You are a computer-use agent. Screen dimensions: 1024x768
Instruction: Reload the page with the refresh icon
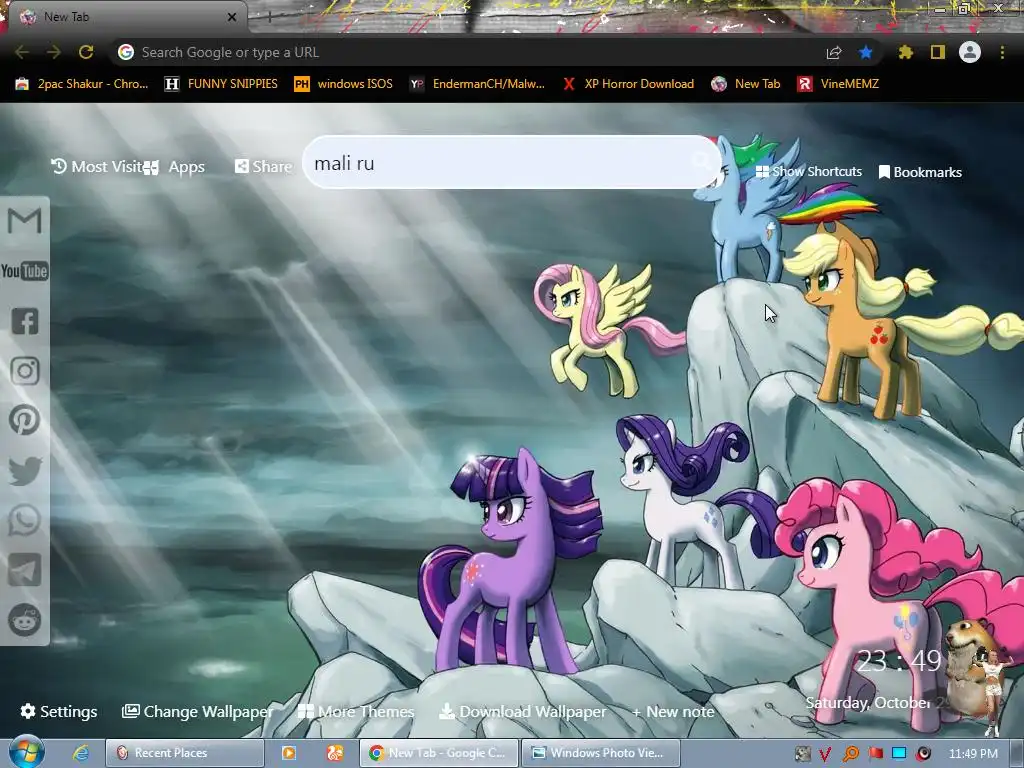(x=86, y=52)
